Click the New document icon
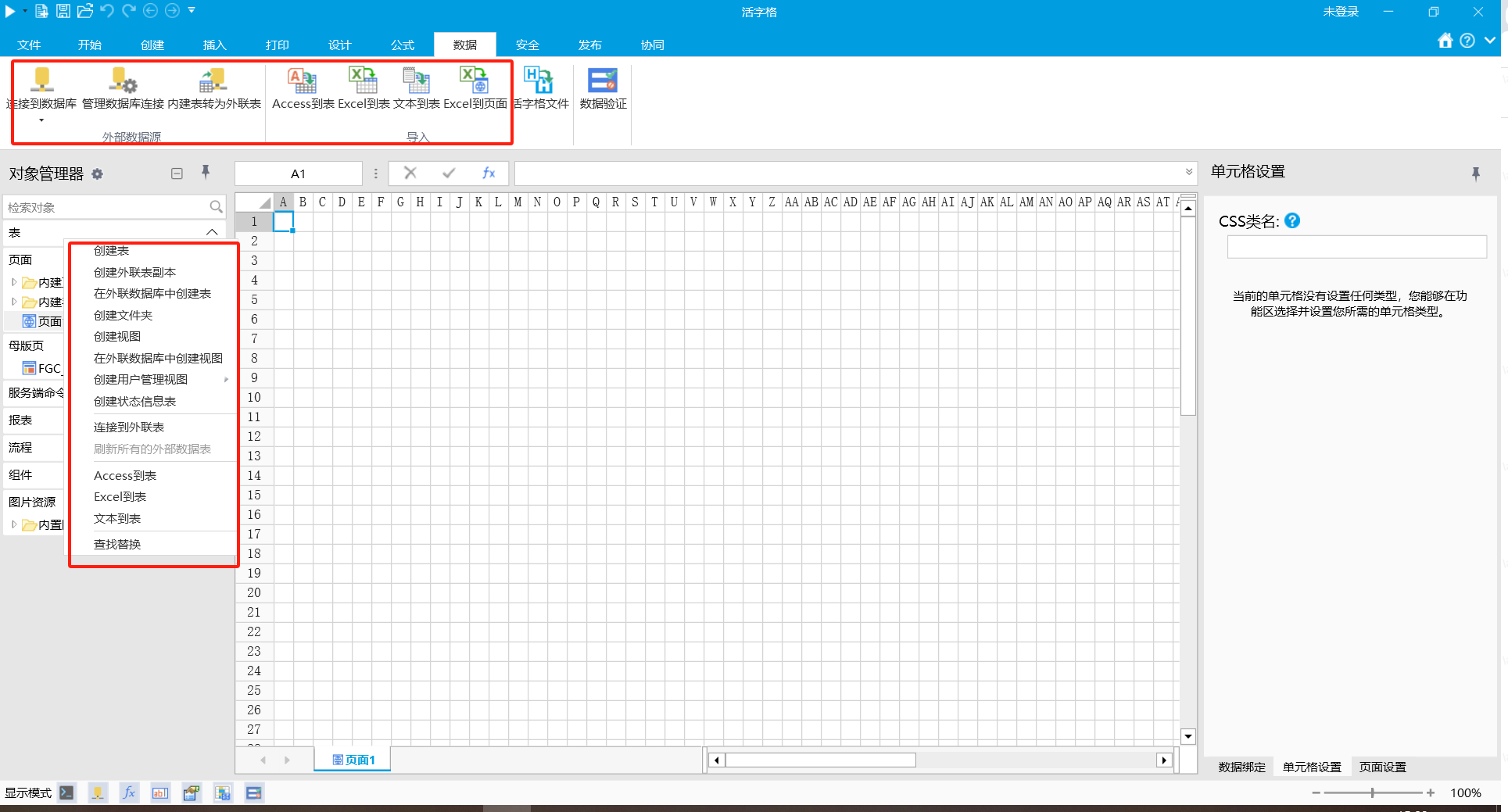The height and width of the screenshot is (812, 1508). click(41, 11)
